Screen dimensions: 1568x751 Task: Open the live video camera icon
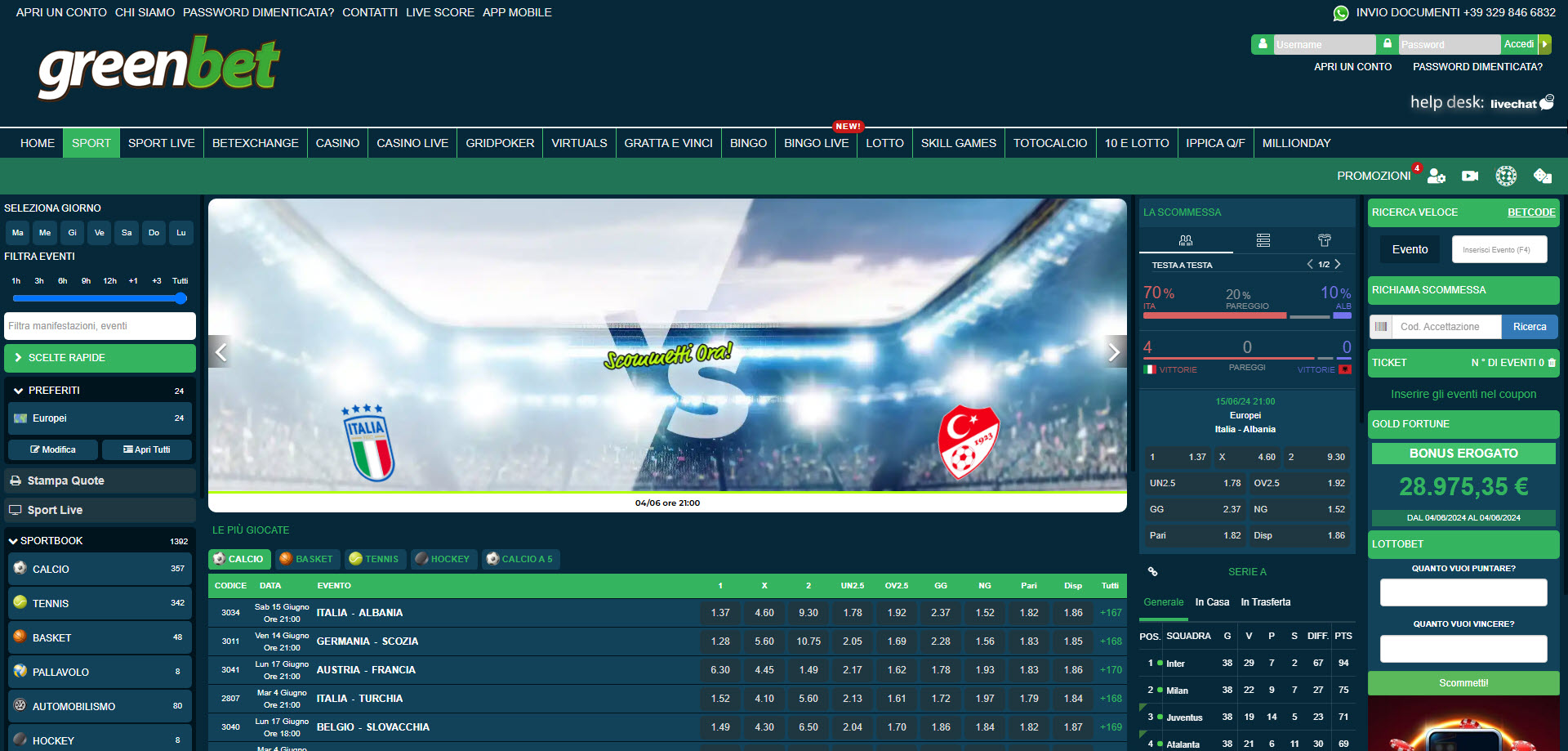[x=1470, y=176]
